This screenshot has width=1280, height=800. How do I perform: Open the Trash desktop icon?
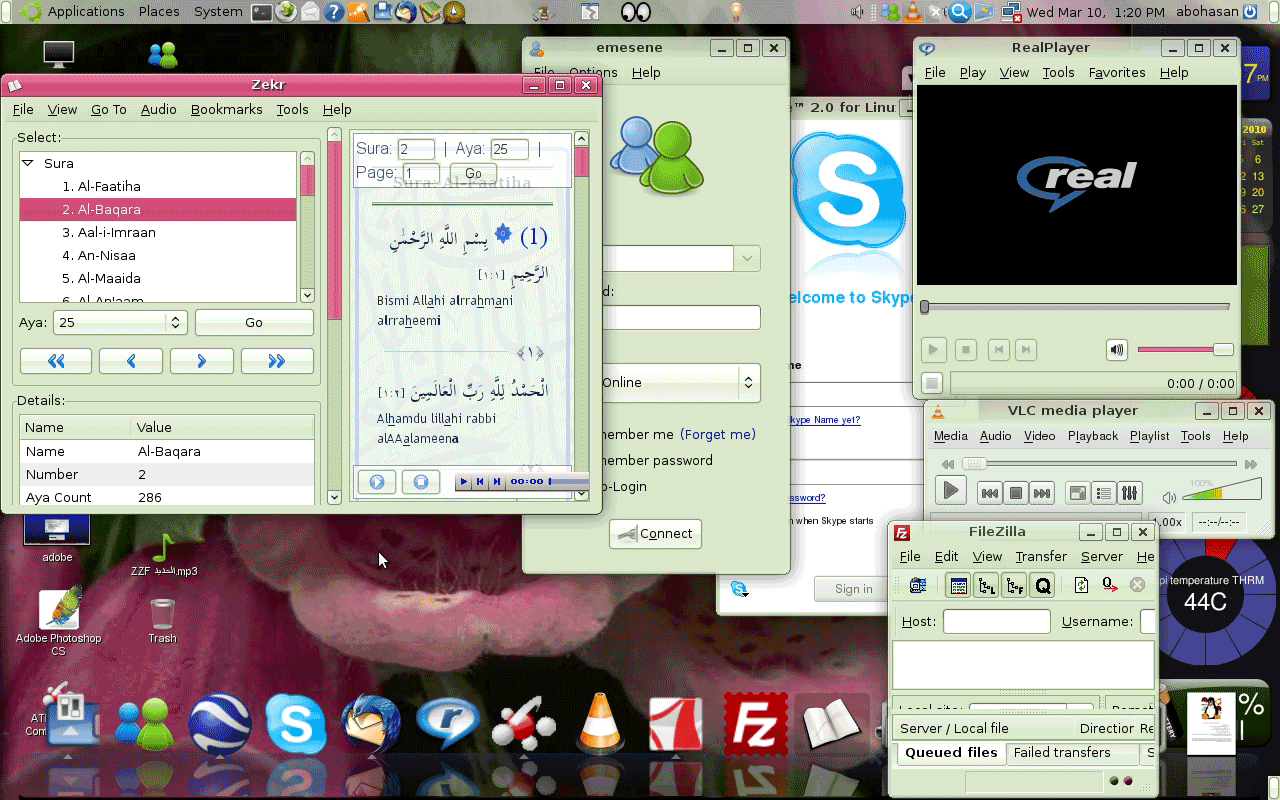162,620
